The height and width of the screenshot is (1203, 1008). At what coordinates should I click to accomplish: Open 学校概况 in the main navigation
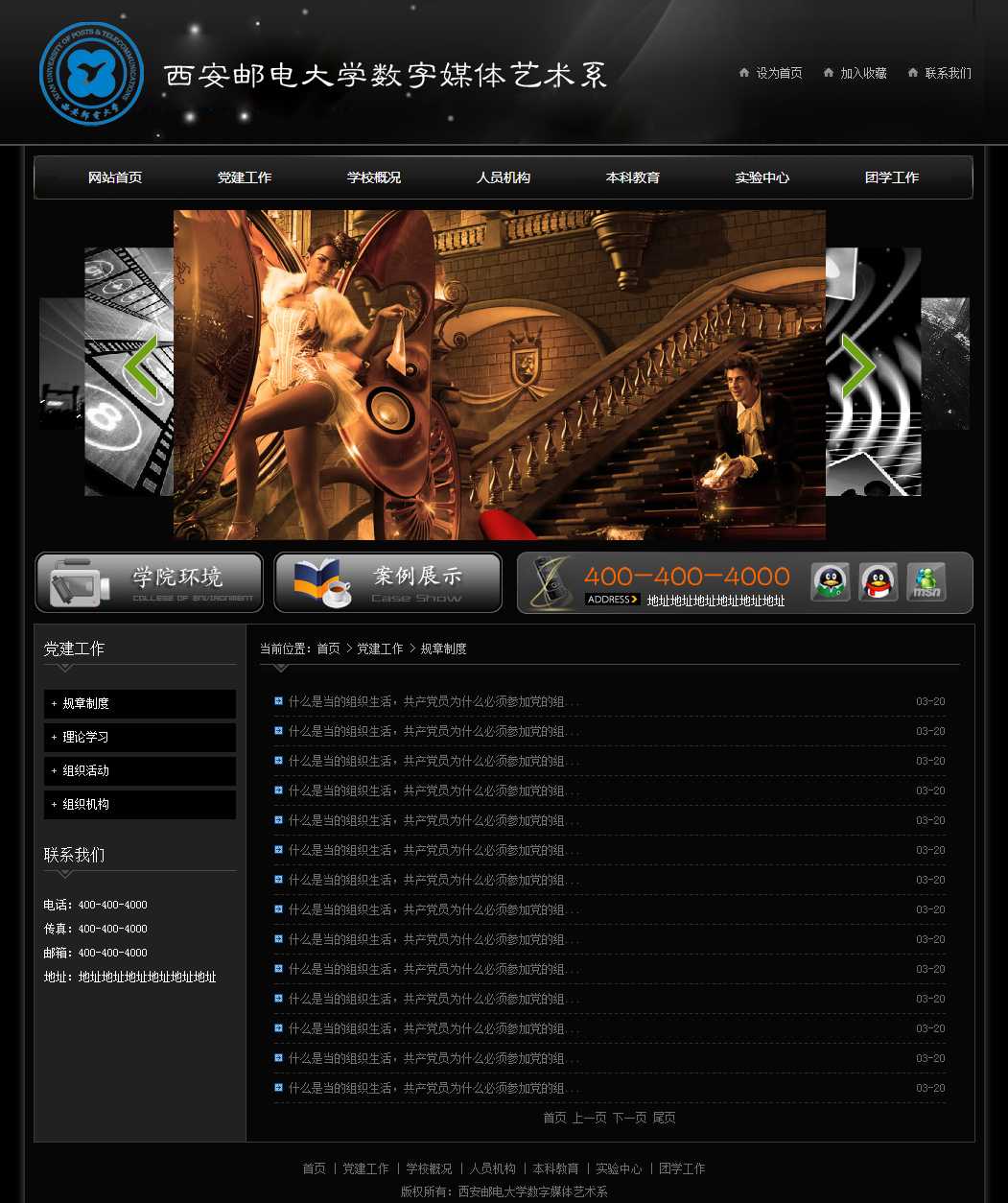(374, 177)
